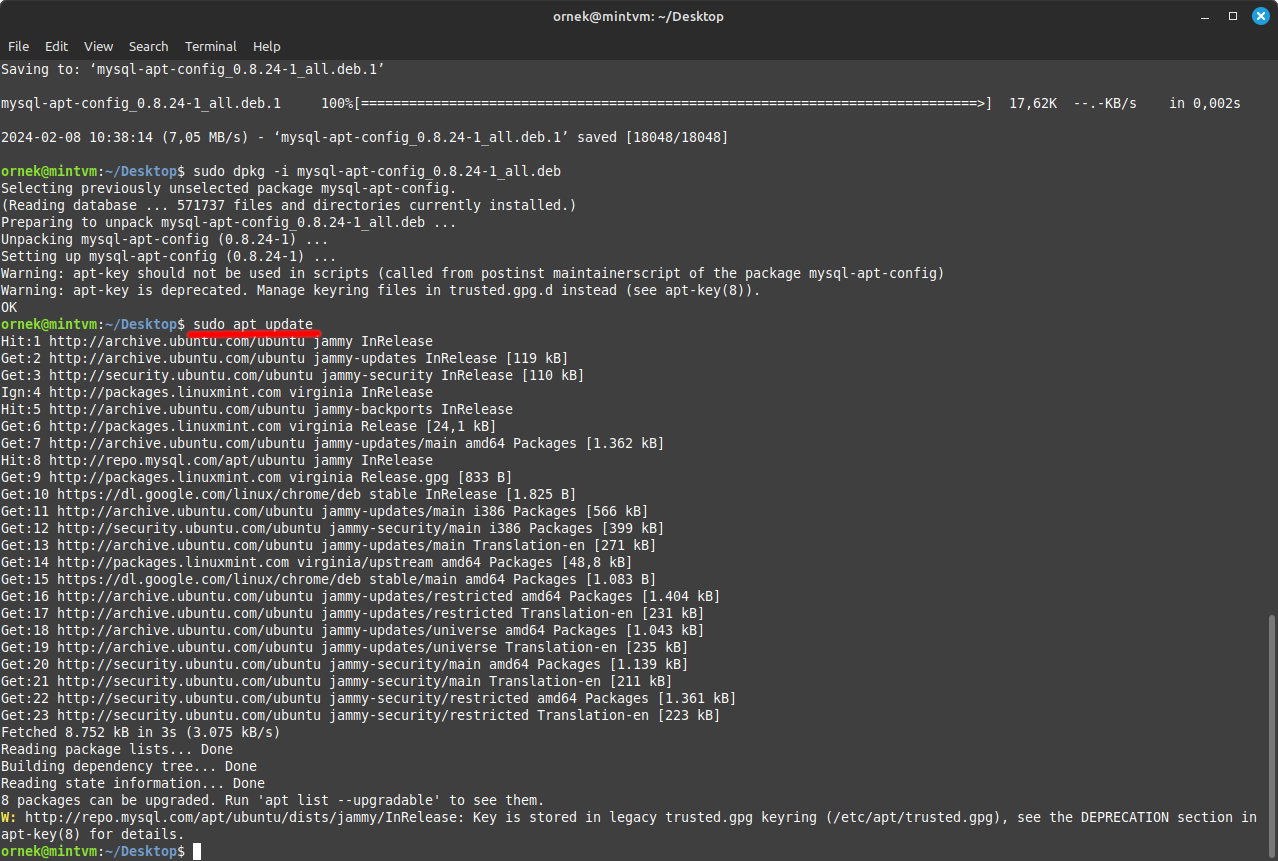Screen dimensions: 1278x861
Task: Click 'Fetched 8.752 kB in 3s' line
Action: coord(141,732)
